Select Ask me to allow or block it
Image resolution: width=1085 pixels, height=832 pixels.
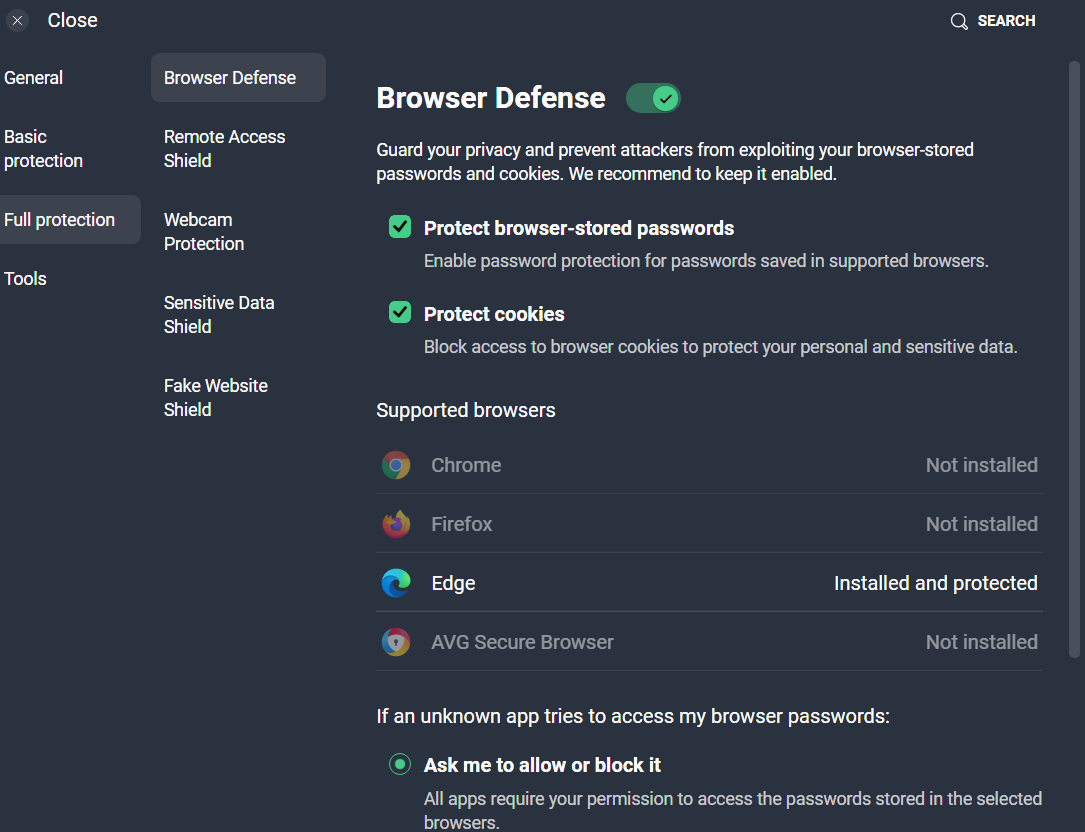pos(400,765)
